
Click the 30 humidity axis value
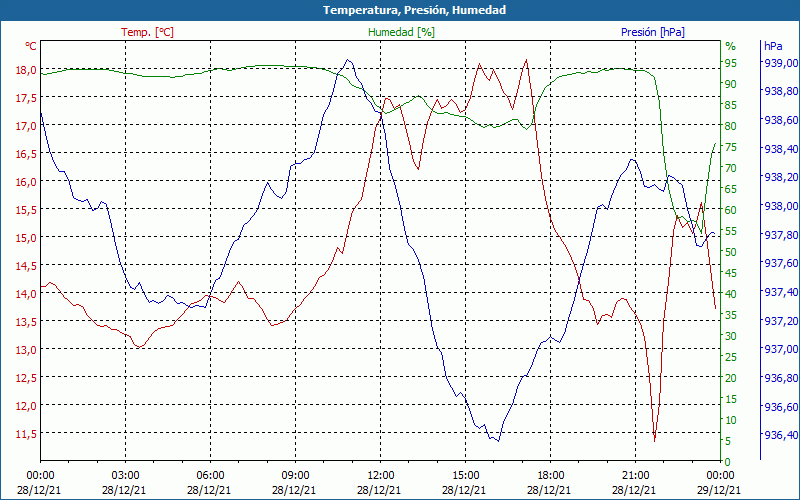point(731,336)
